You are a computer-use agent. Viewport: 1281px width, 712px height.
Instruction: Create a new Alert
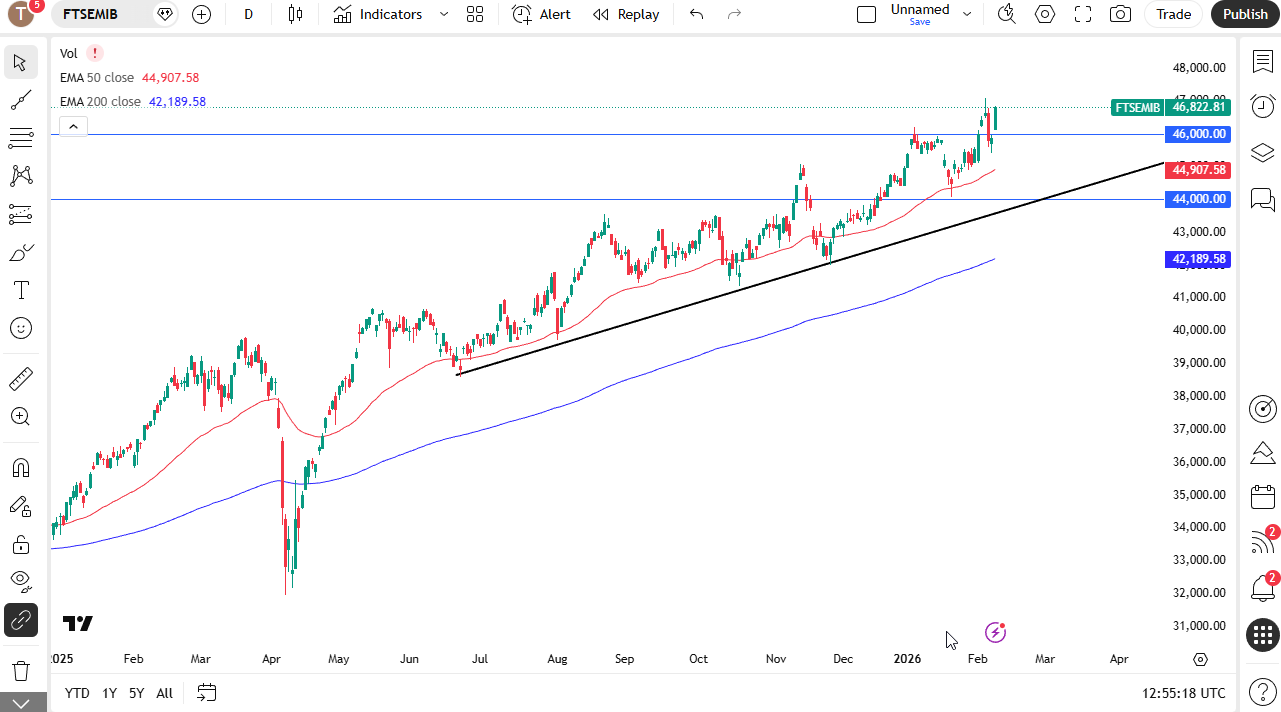(x=541, y=14)
